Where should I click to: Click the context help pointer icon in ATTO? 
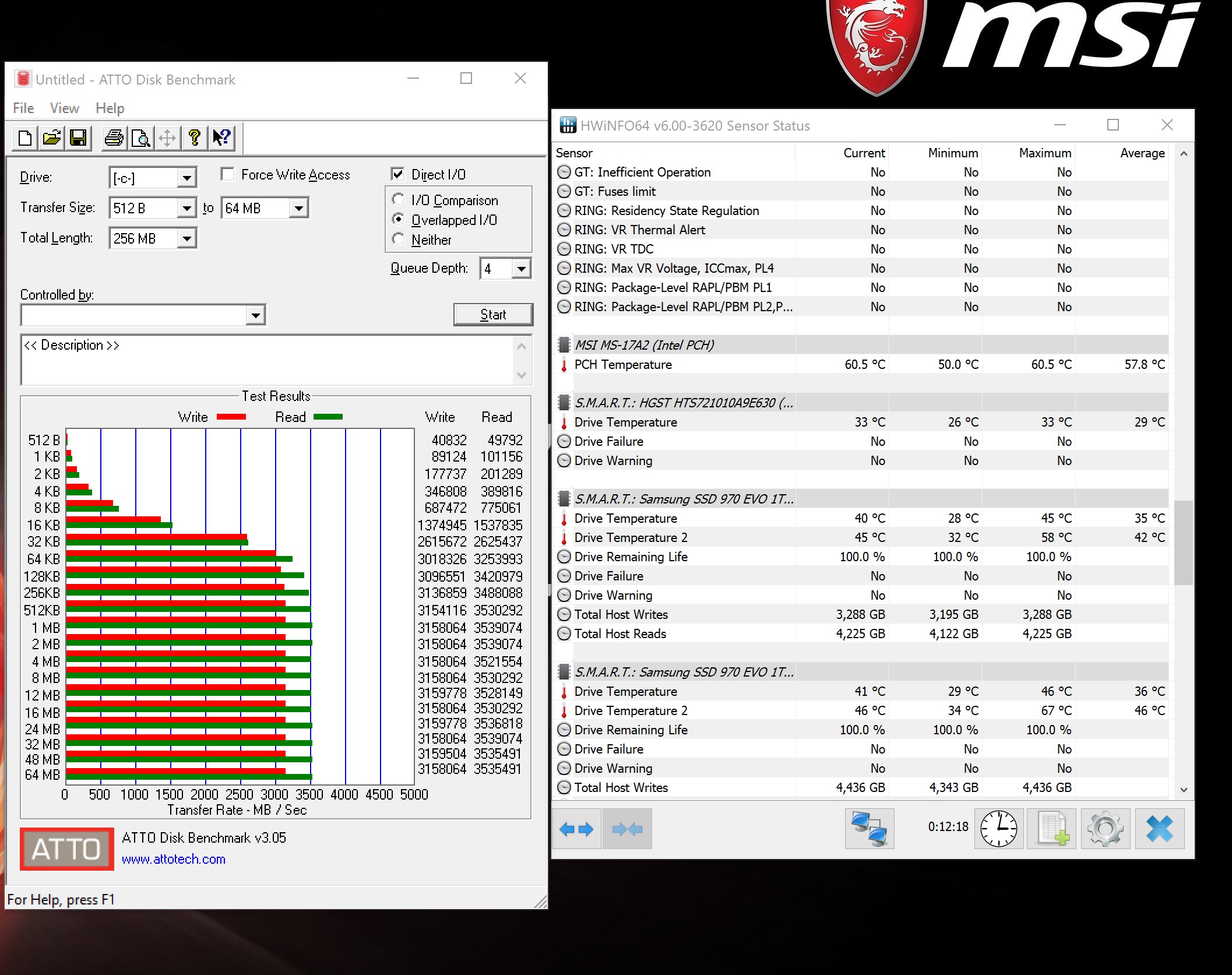pyautogui.click(x=221, y=138)
